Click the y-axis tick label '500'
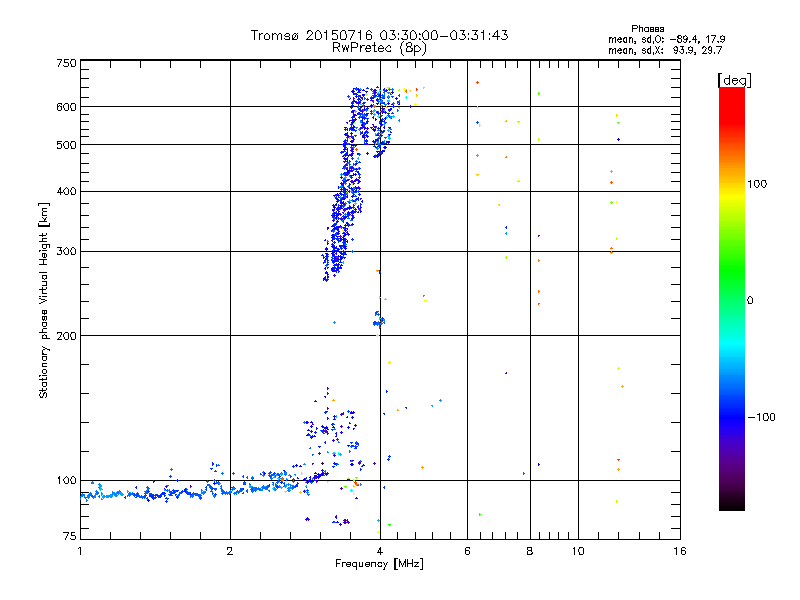This screenshot has height=600, width=800. 66,145
